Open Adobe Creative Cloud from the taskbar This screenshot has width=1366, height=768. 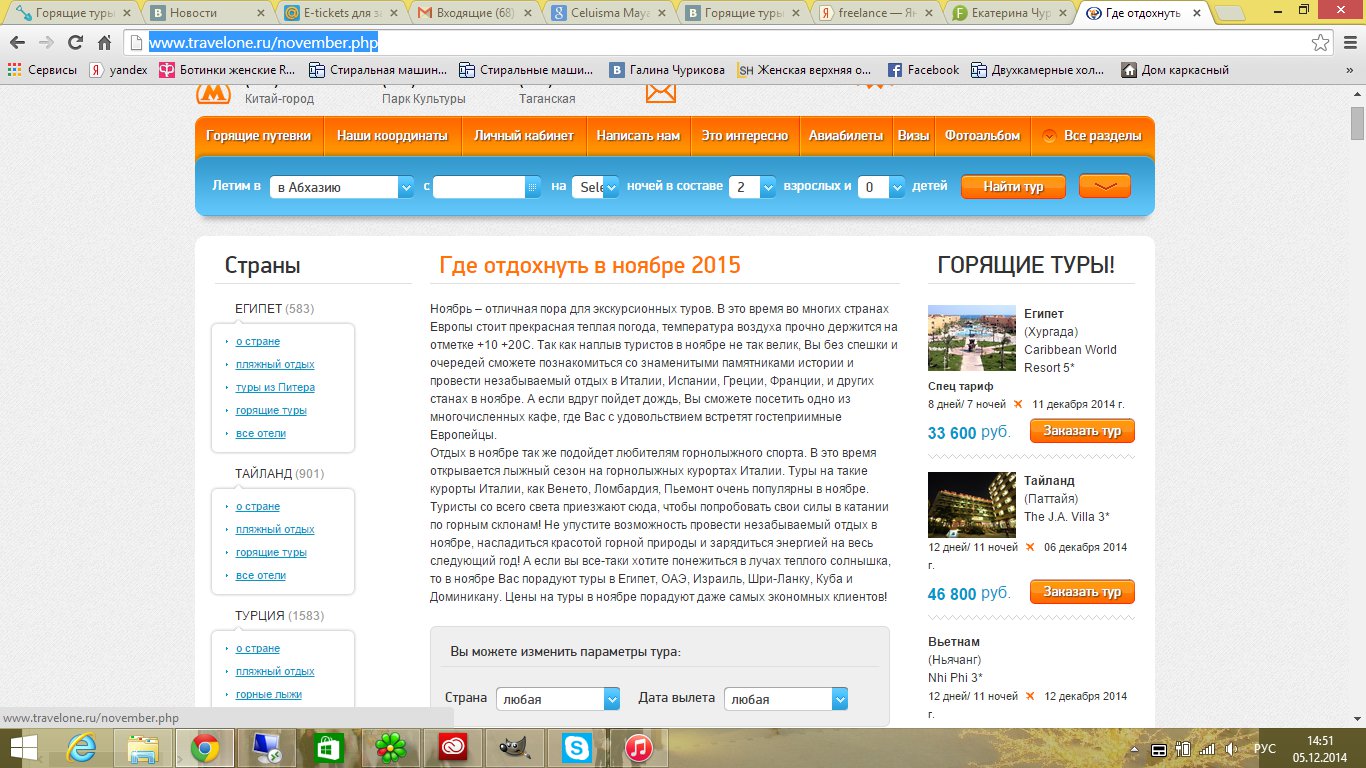(451, 747)
